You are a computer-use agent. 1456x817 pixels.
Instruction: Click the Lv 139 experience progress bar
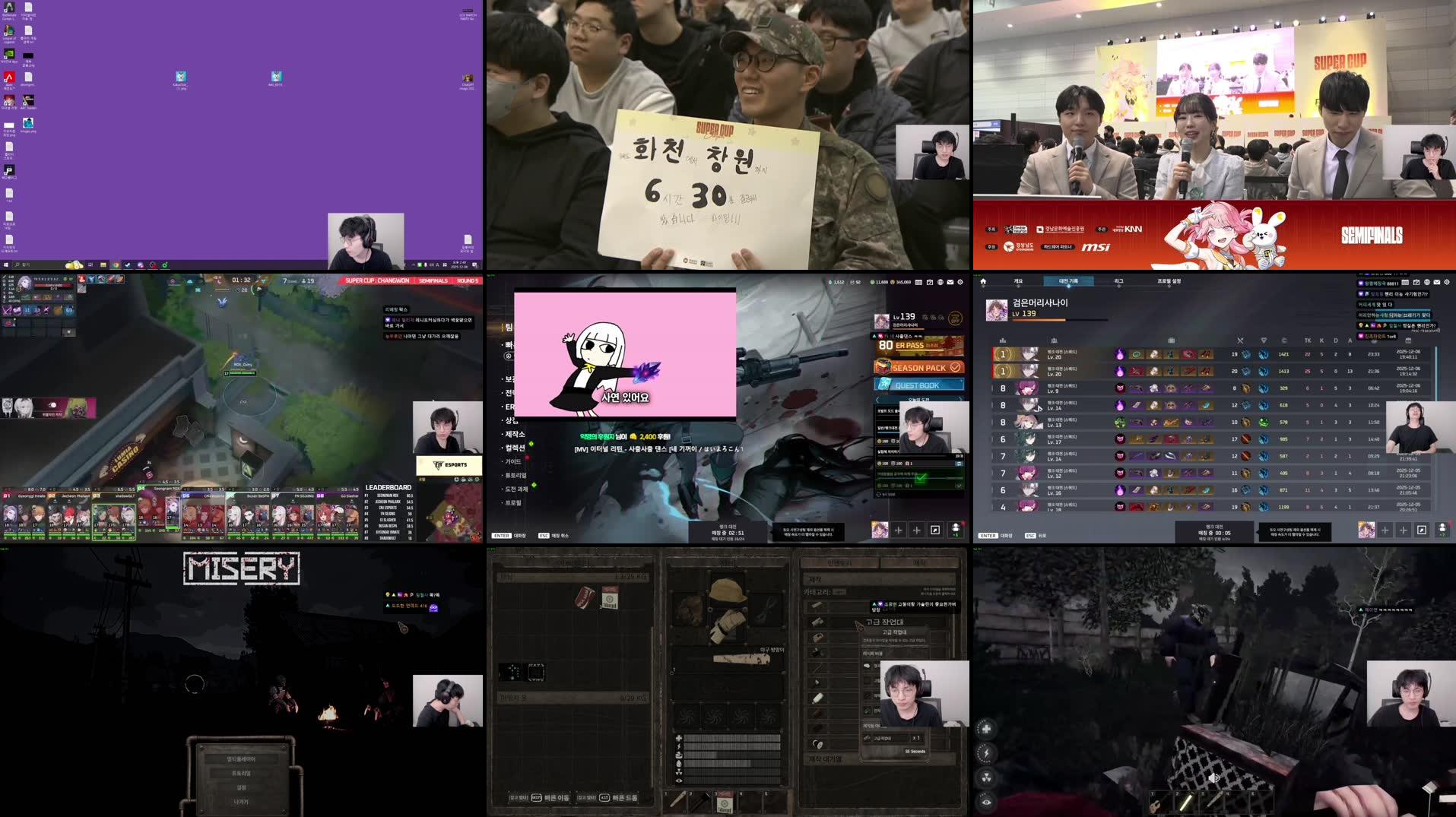909,329
